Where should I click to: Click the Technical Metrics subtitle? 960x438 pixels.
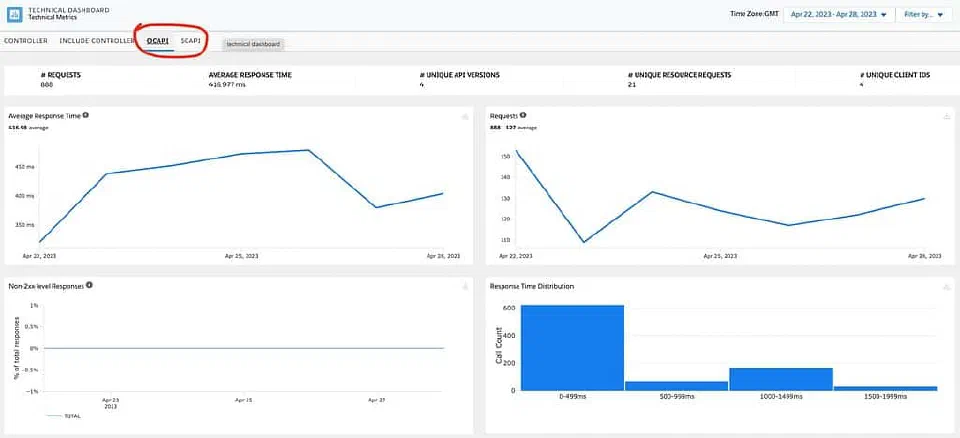point(53,18)
